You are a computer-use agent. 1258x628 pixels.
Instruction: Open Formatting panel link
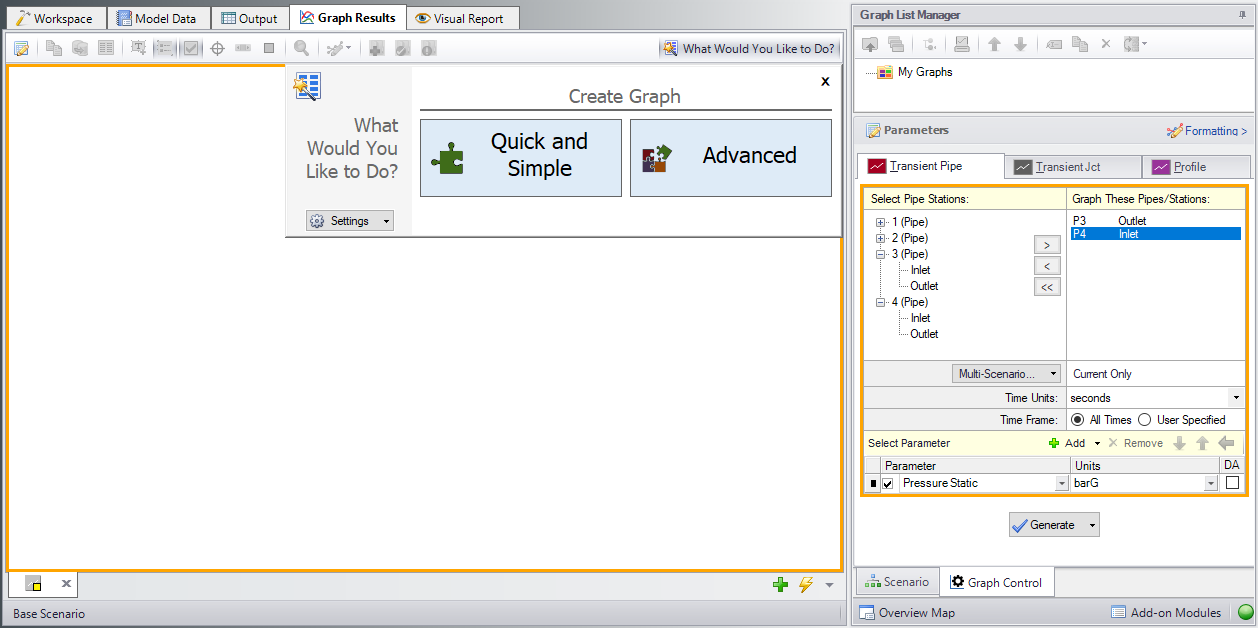[x=1207, y=131]
